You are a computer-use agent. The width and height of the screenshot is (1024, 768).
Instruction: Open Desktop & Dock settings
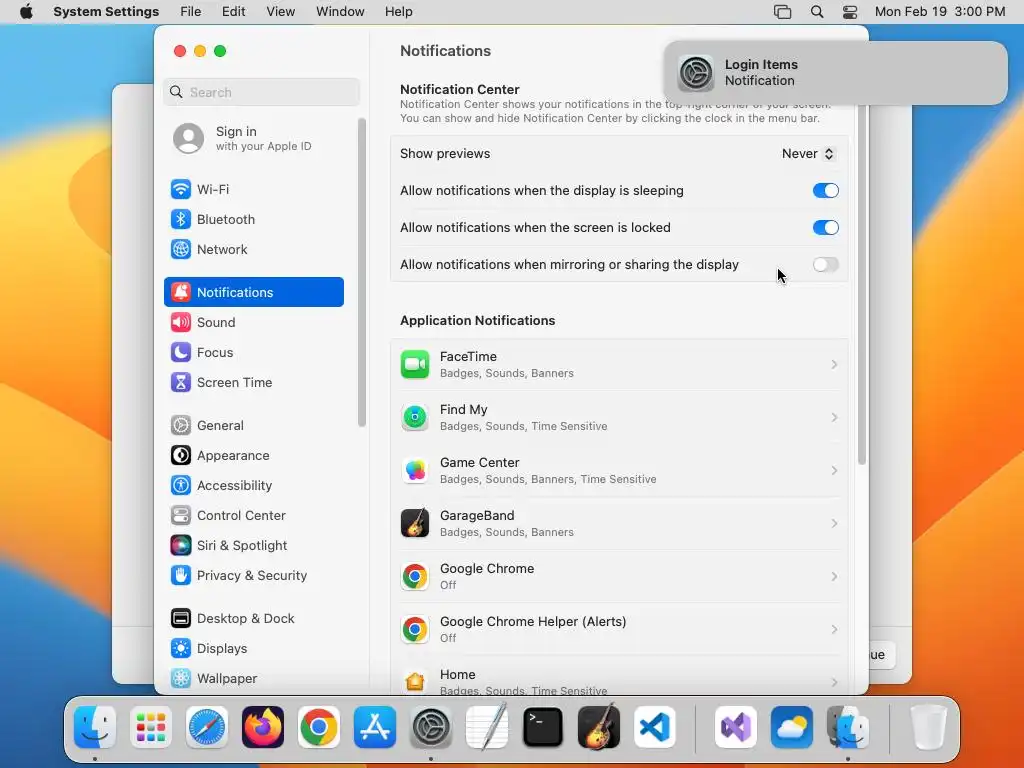[253, 619]
